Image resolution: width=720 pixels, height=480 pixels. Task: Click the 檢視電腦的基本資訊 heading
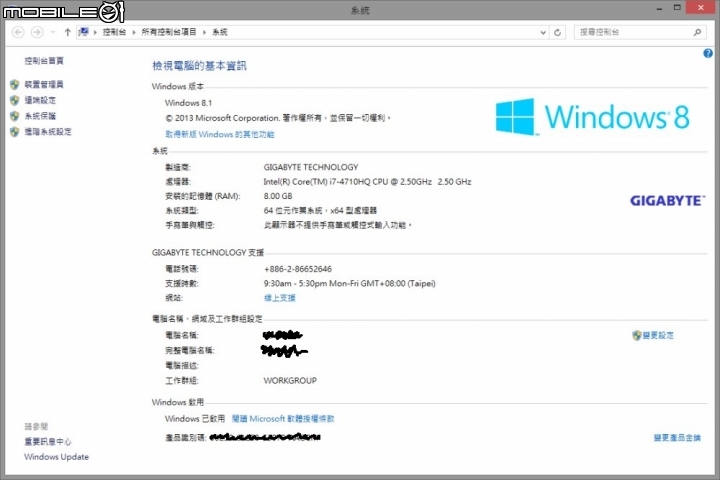(199, 66)
